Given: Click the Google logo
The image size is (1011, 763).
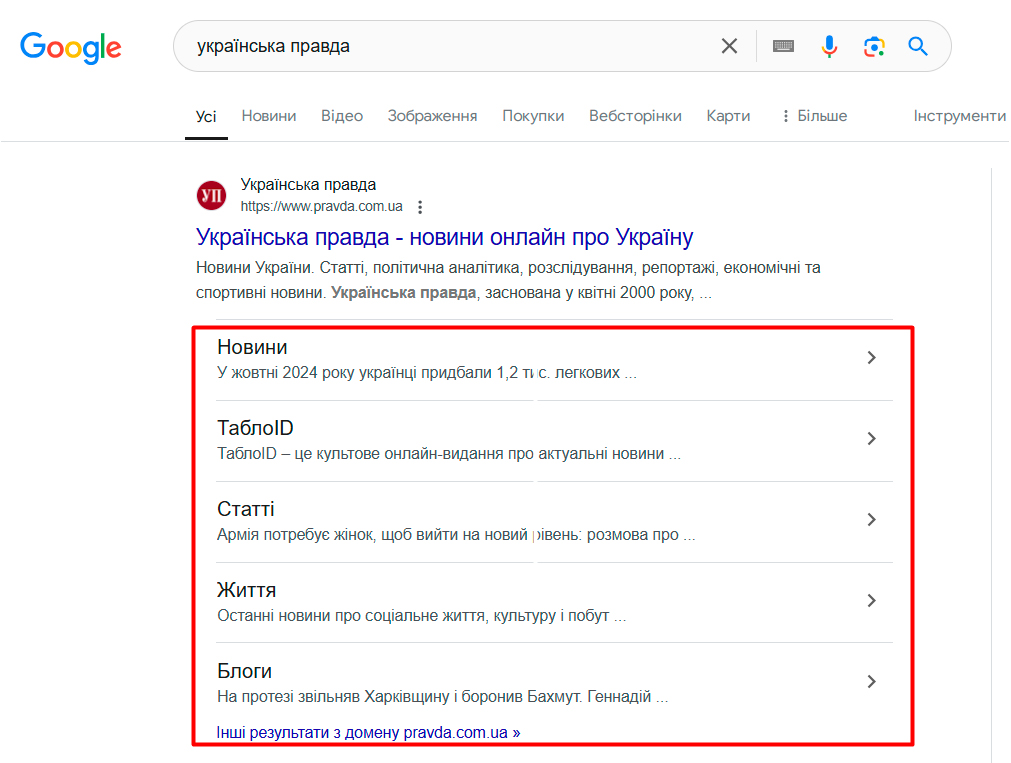Looking at the screenshot, I should coord(70,47).
